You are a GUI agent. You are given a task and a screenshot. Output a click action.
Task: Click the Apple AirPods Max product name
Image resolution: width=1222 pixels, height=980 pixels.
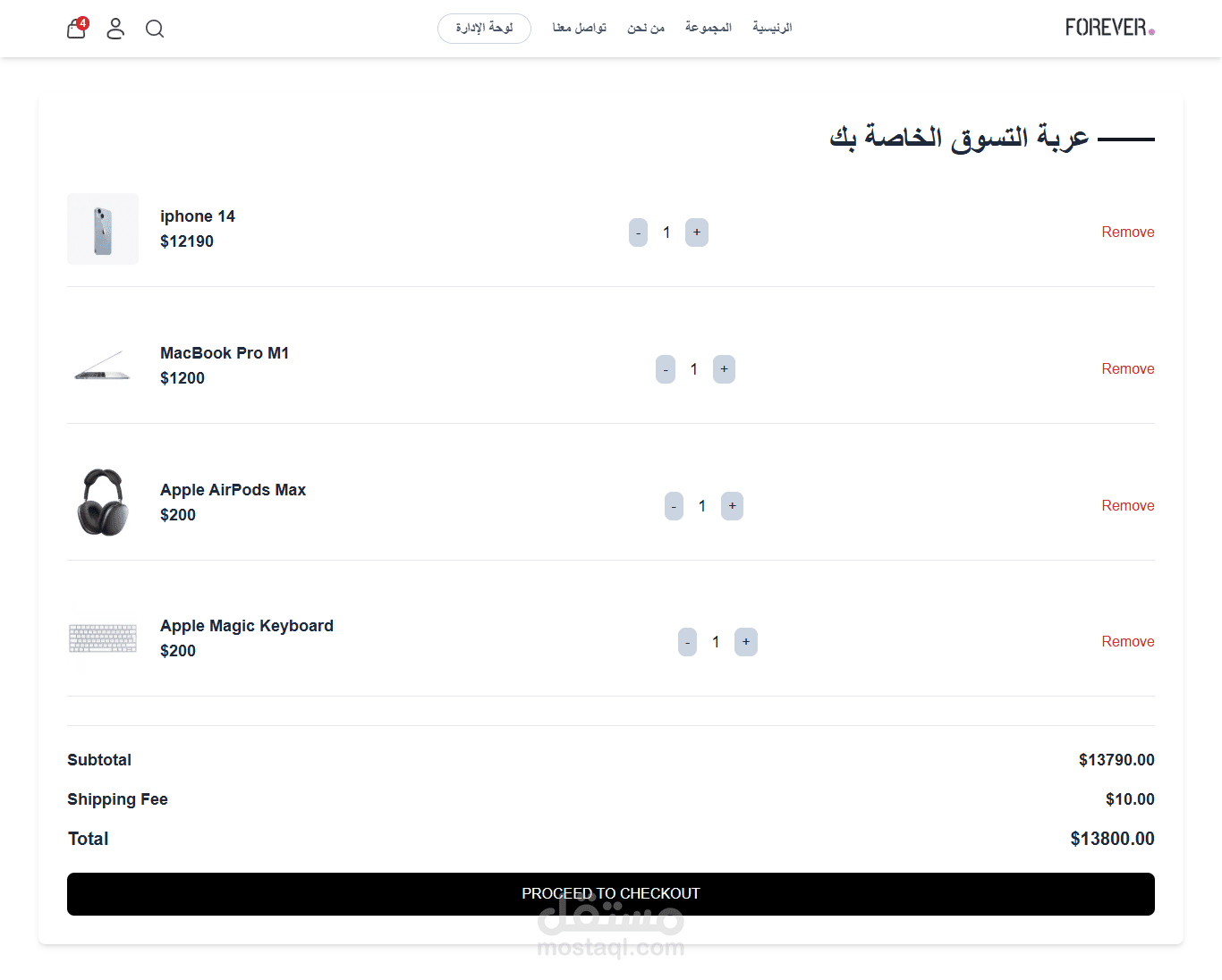pos(233,490)
